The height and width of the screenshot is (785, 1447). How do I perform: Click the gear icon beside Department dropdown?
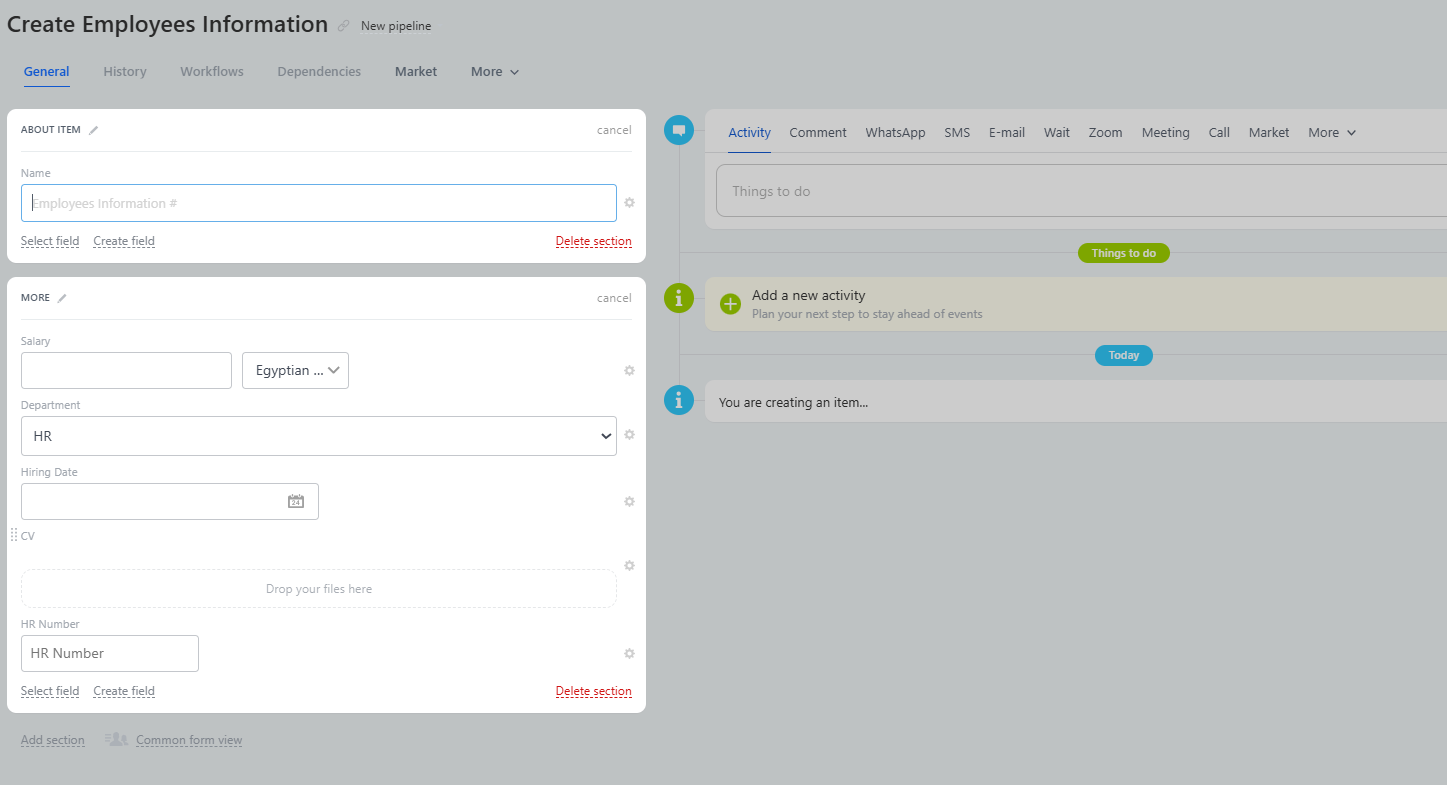tap(629, 435)
